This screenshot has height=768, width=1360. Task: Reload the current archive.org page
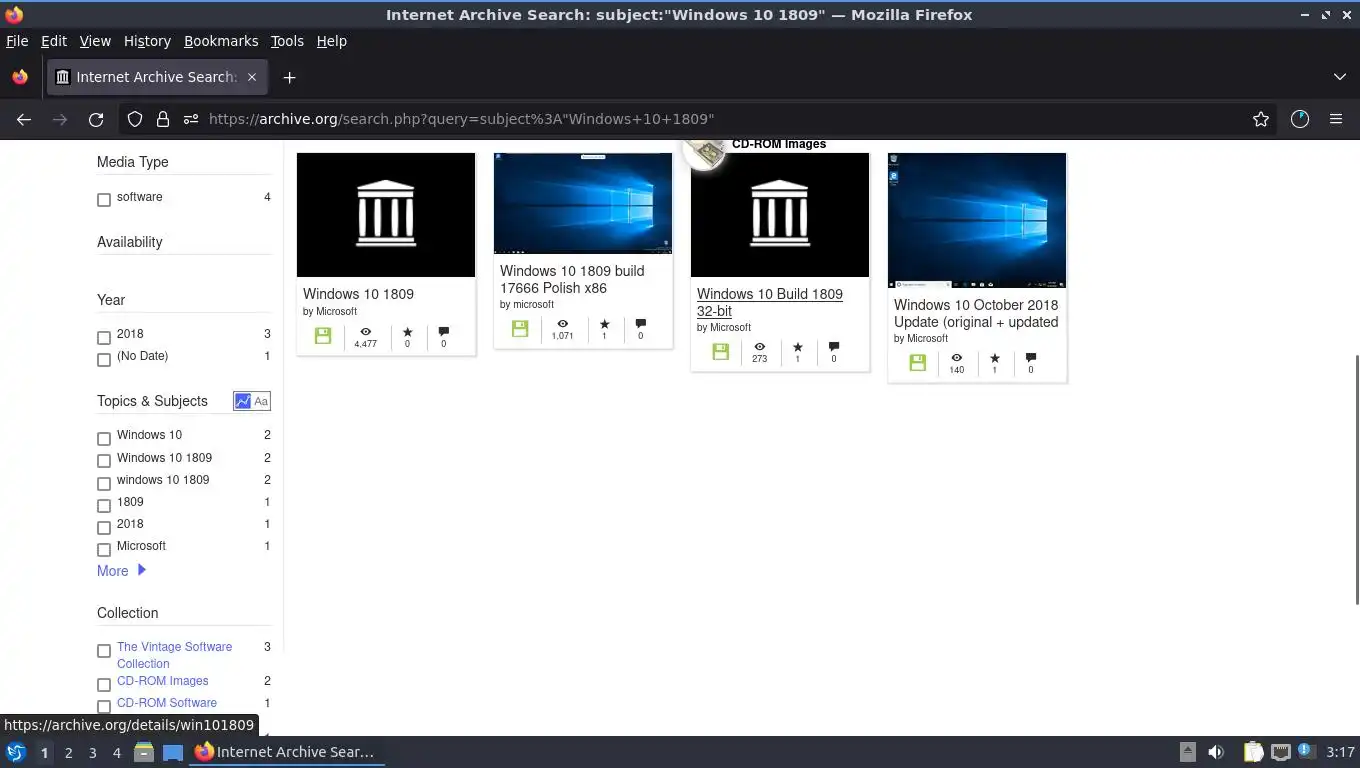pyautogui.click(x=96, y=119)
